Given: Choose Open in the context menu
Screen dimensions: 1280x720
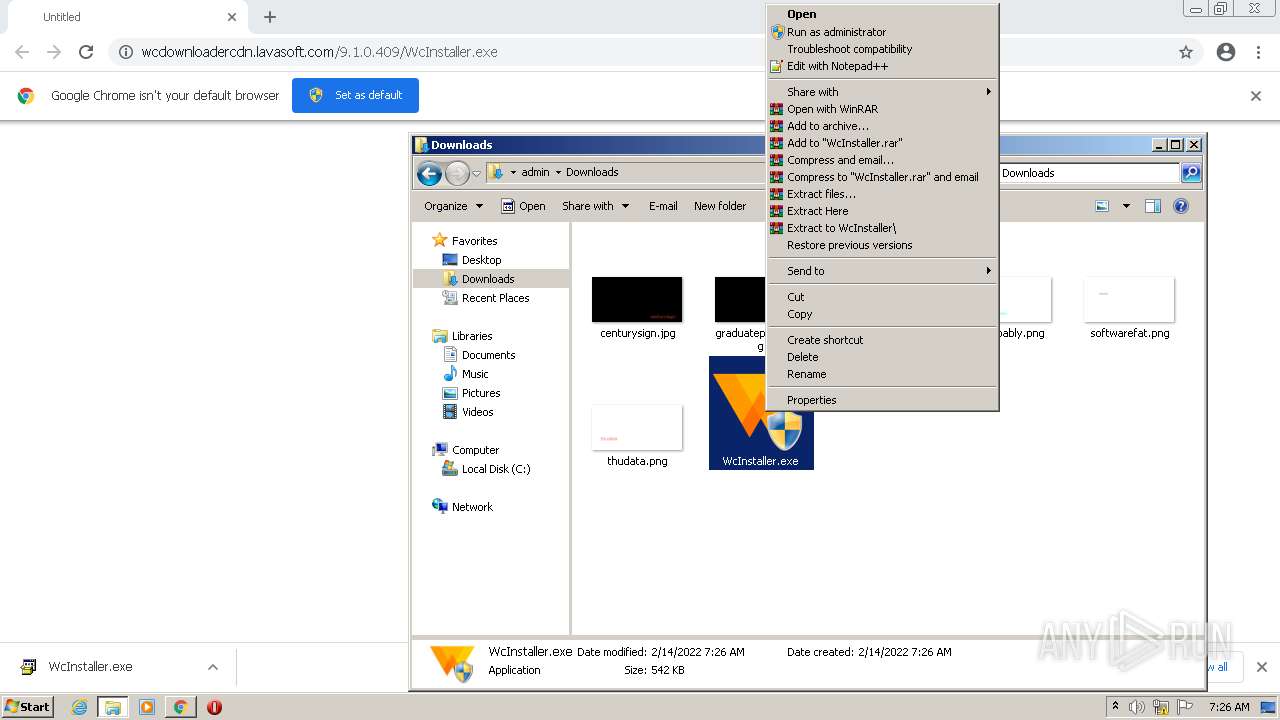Looking at the screenshot, I should [882, 15].
